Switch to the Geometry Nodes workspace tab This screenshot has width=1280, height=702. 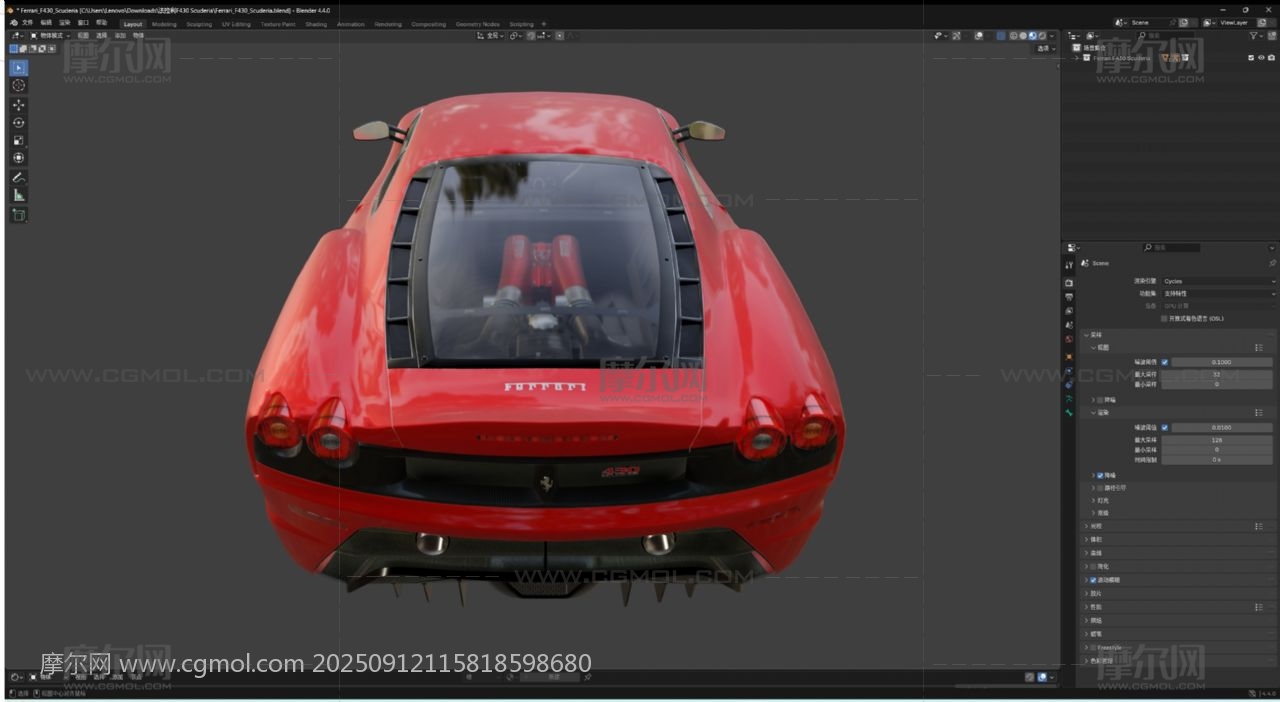477,24
